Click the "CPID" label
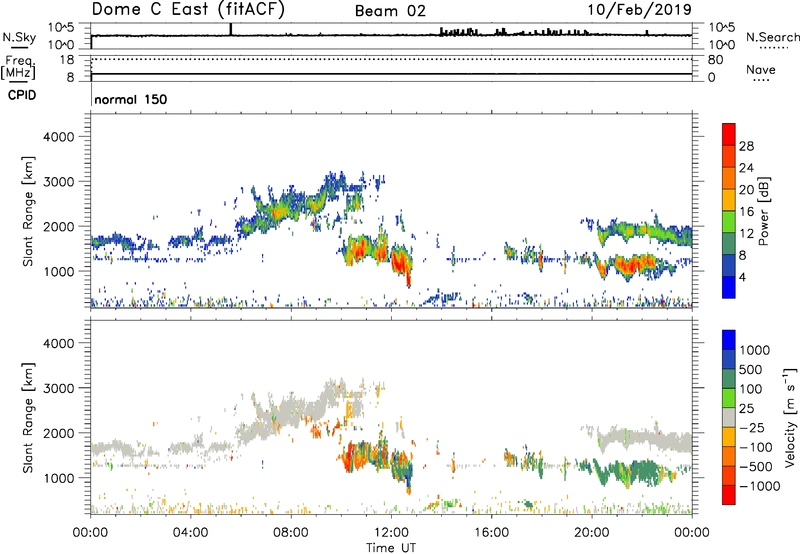The width and height of the screenshot is (800, 554). (22, 95)
